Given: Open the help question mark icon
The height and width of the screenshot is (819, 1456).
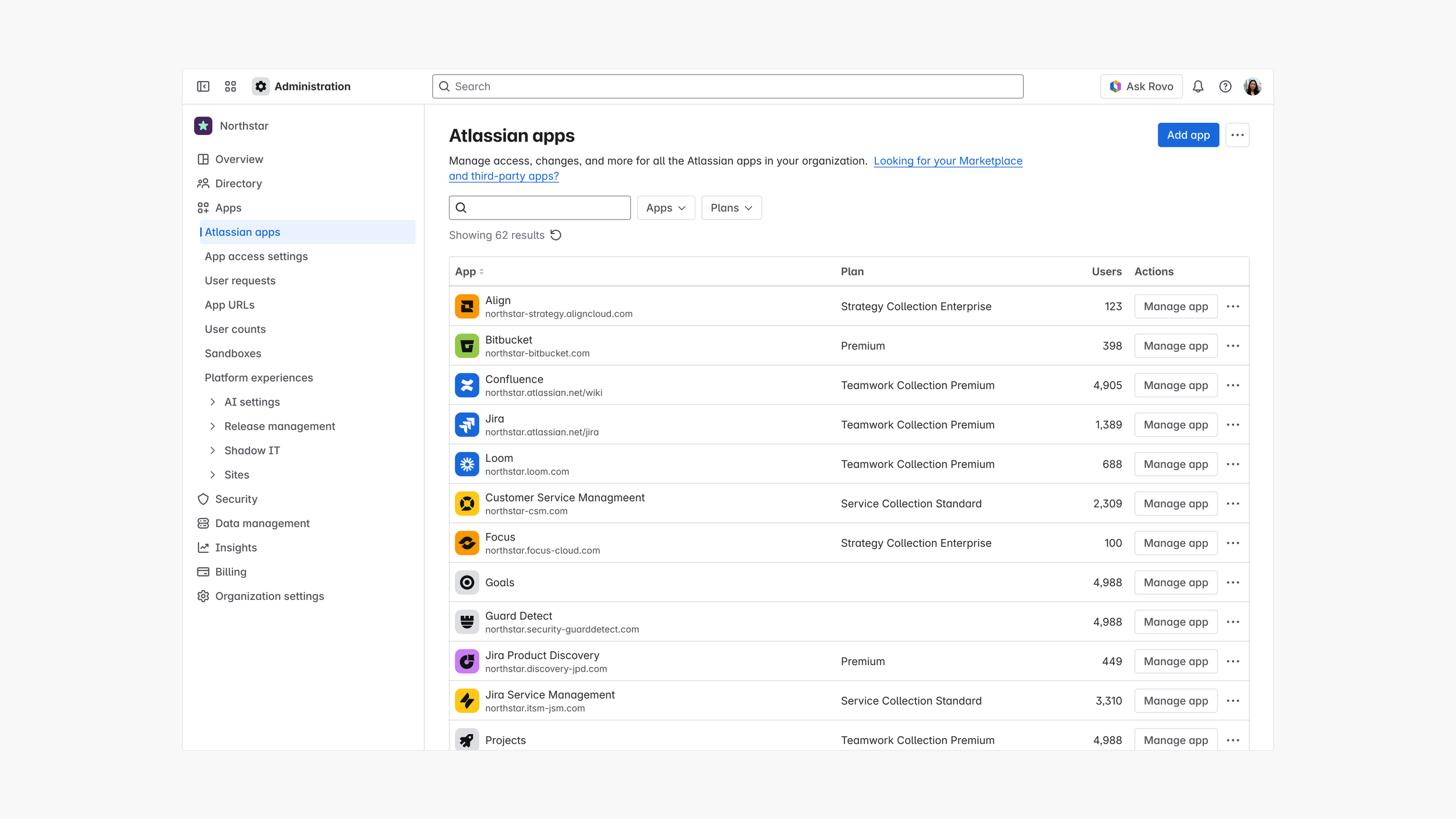Looking at the screenshot, I should coord(1225,86).
